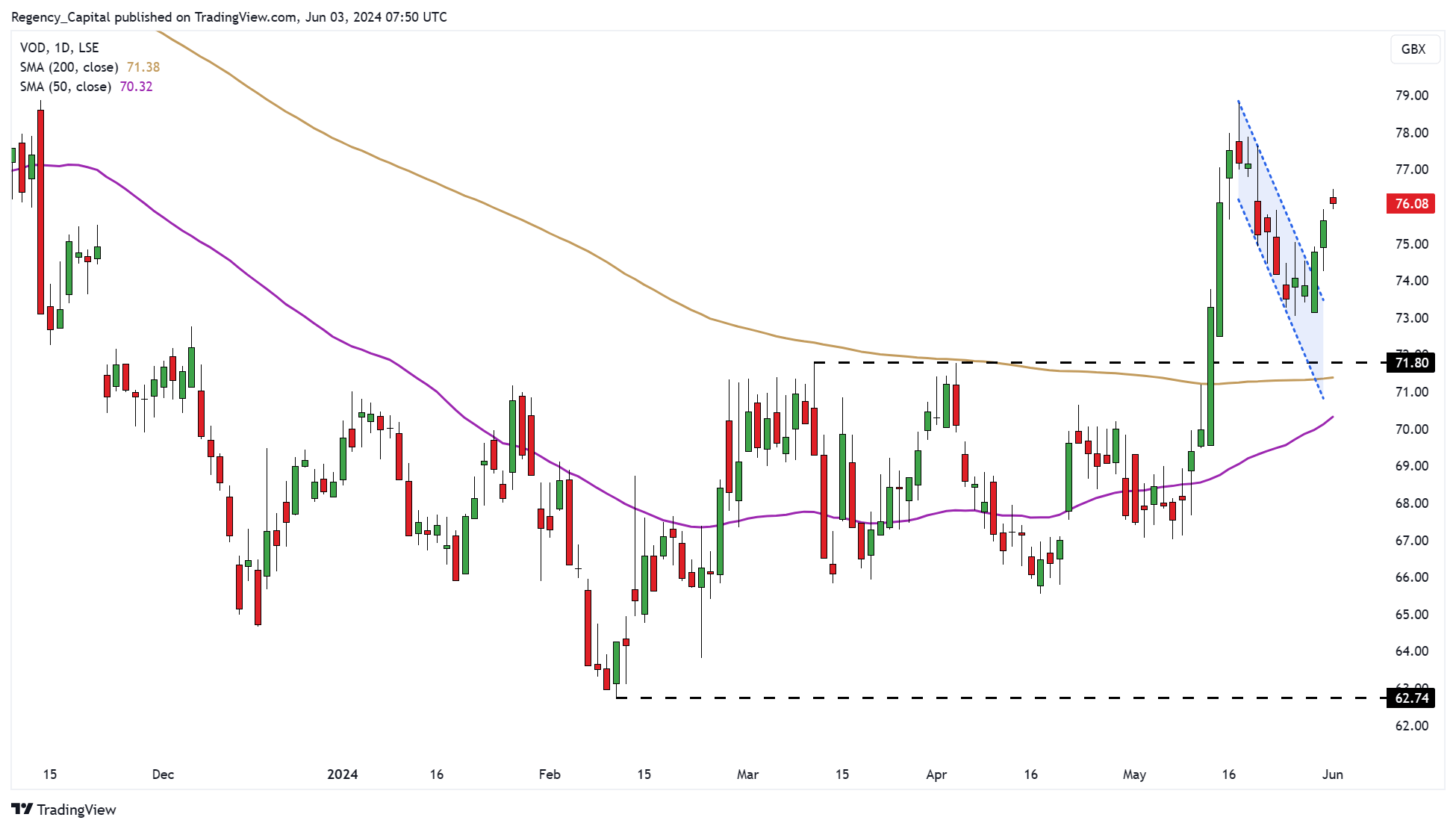The image size is (1456, 829).
Task: Select the 62.74 support level label
Action: pyautogui.click(x=1412, y=698)
